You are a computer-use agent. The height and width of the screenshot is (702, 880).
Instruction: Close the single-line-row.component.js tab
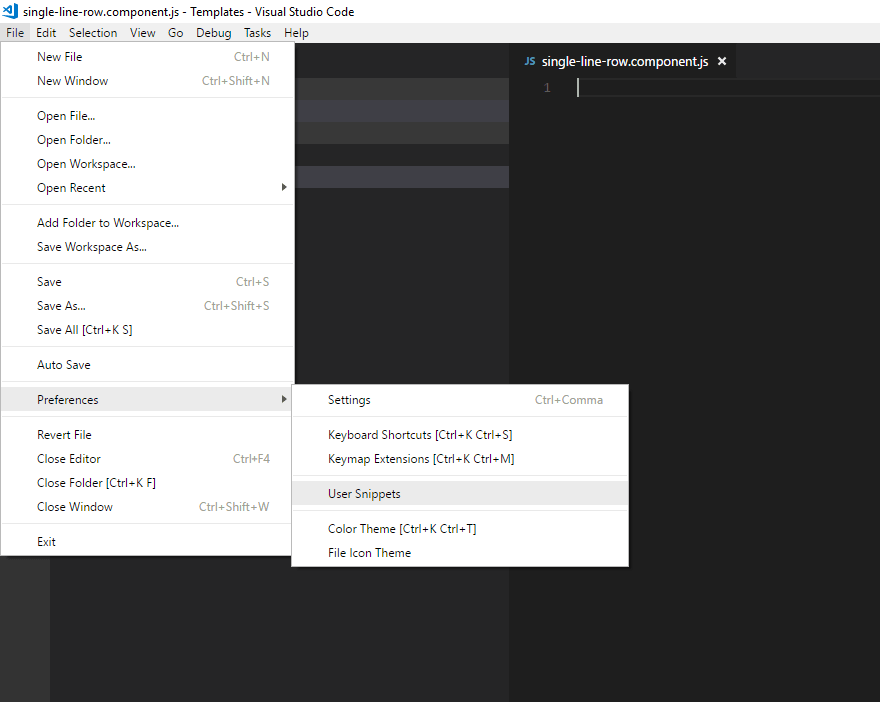point(722,62)
